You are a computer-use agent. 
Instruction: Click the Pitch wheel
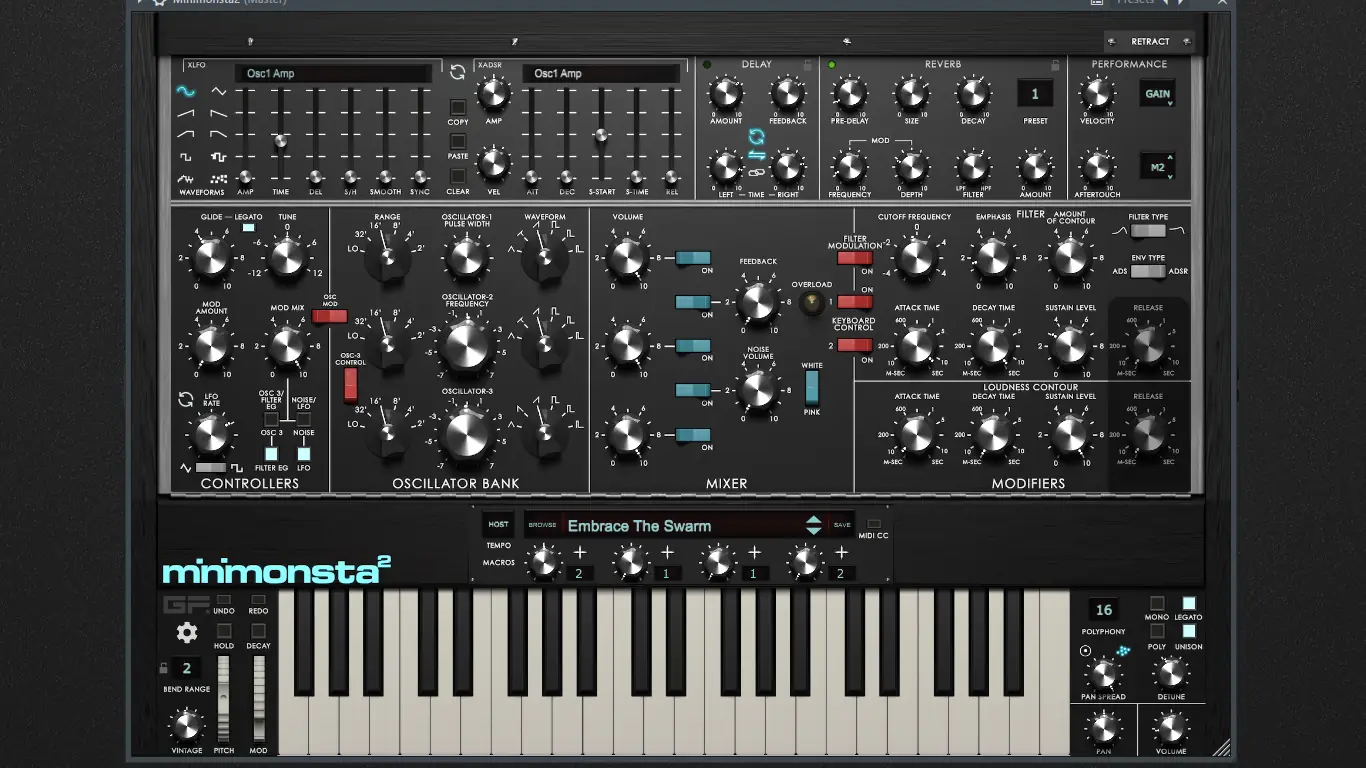(224, 698)
